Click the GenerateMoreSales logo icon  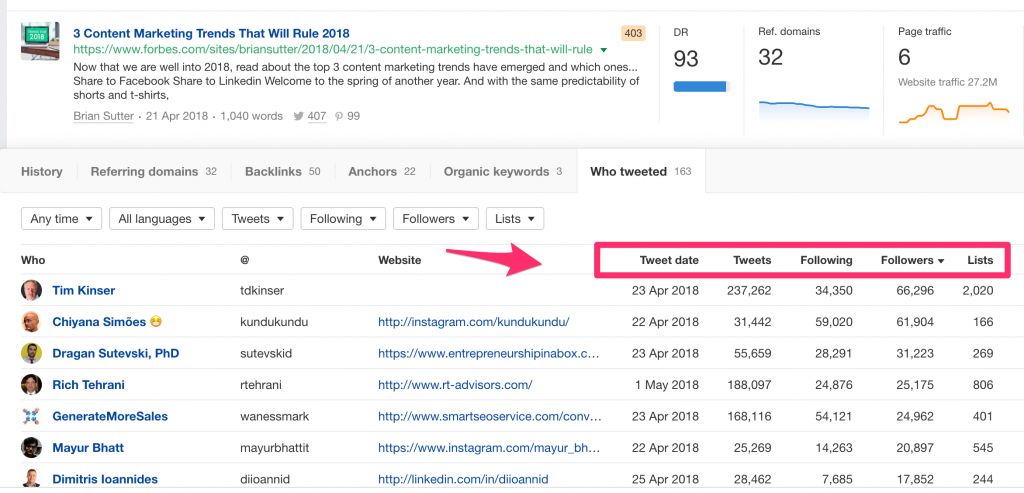[31, 416]
